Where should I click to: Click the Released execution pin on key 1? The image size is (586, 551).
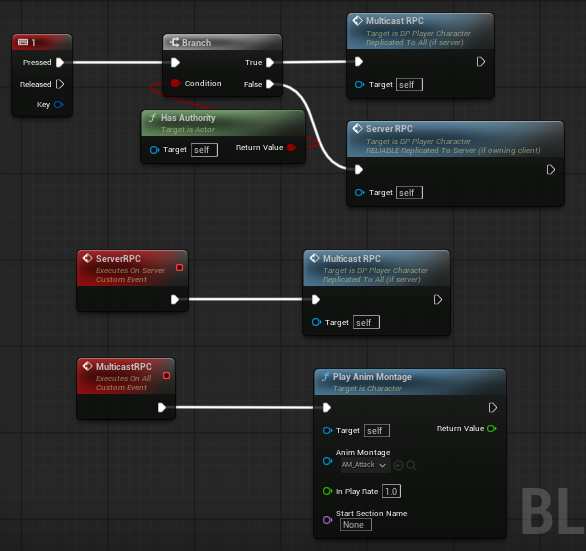point(60,84)
